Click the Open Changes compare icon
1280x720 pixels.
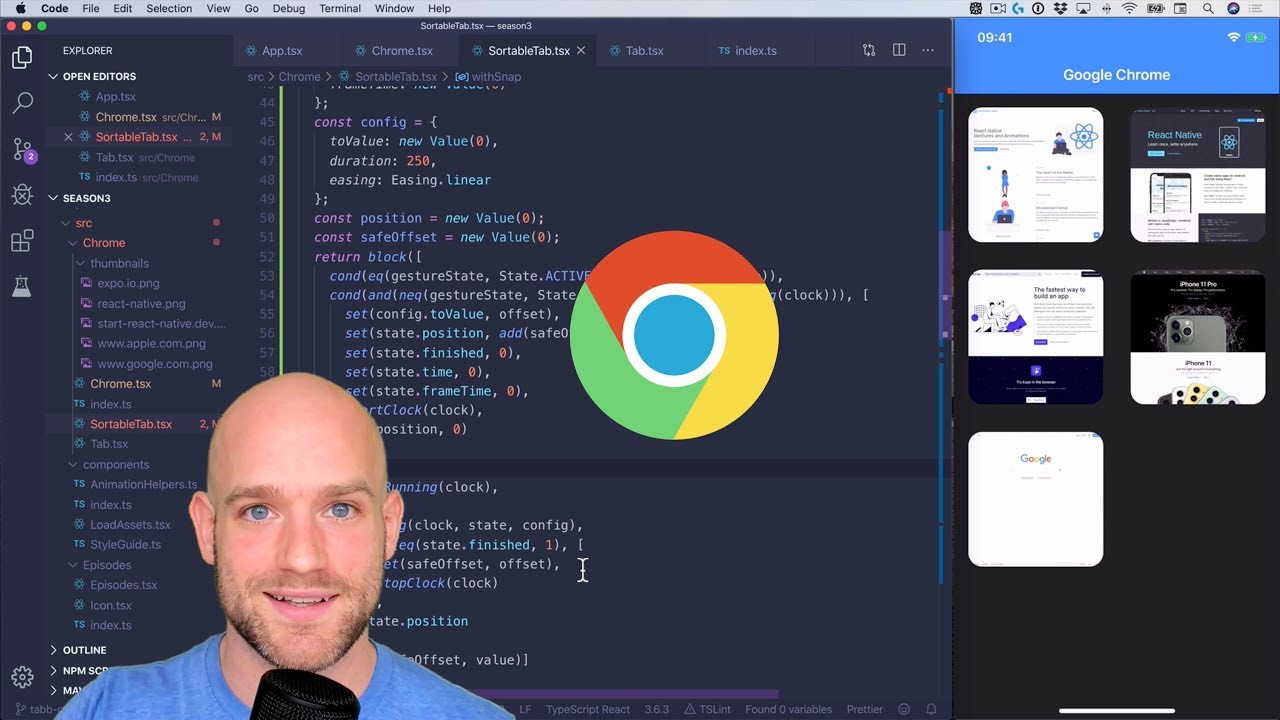pos(869,50)
